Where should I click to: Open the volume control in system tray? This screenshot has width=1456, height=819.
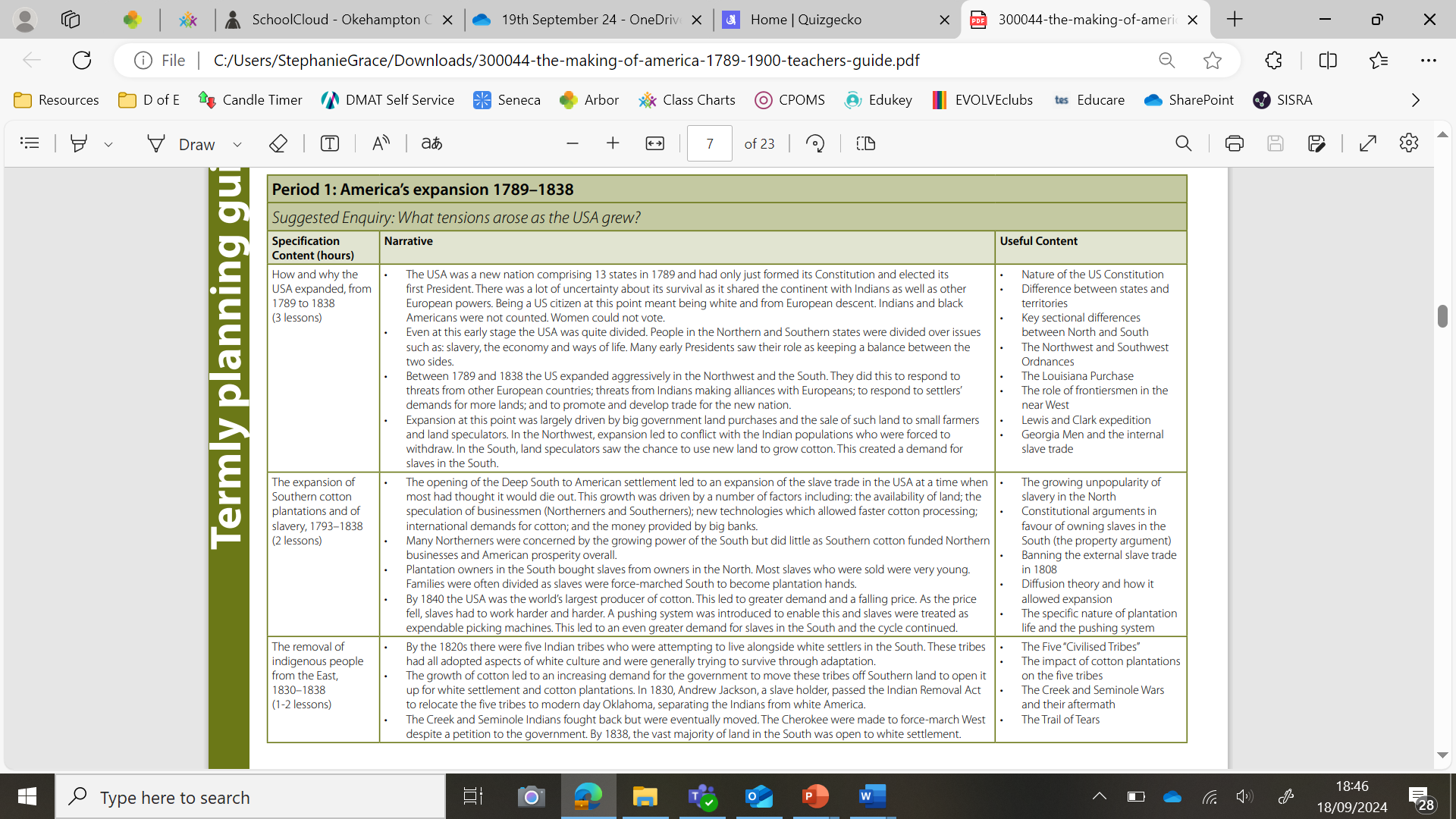(1244, 796)
